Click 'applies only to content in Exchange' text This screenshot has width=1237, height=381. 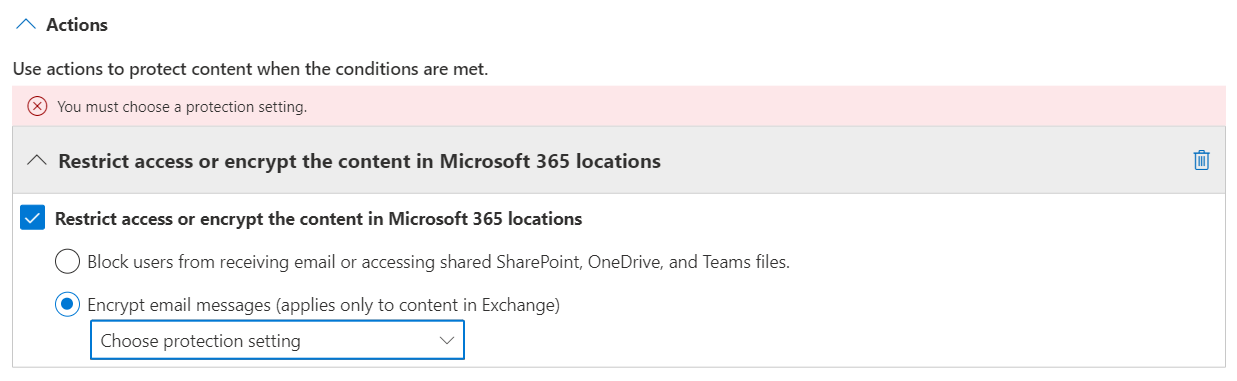coord(417,305)
